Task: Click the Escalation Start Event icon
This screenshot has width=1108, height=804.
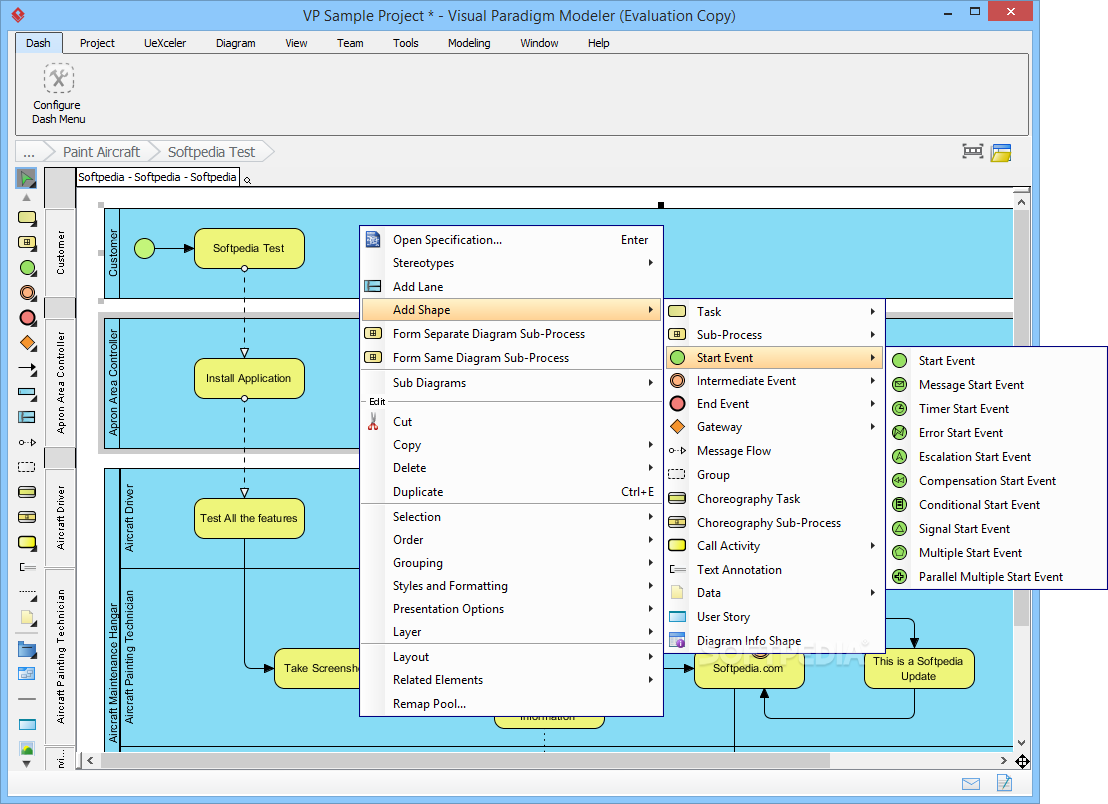Action: click(900, 457)
